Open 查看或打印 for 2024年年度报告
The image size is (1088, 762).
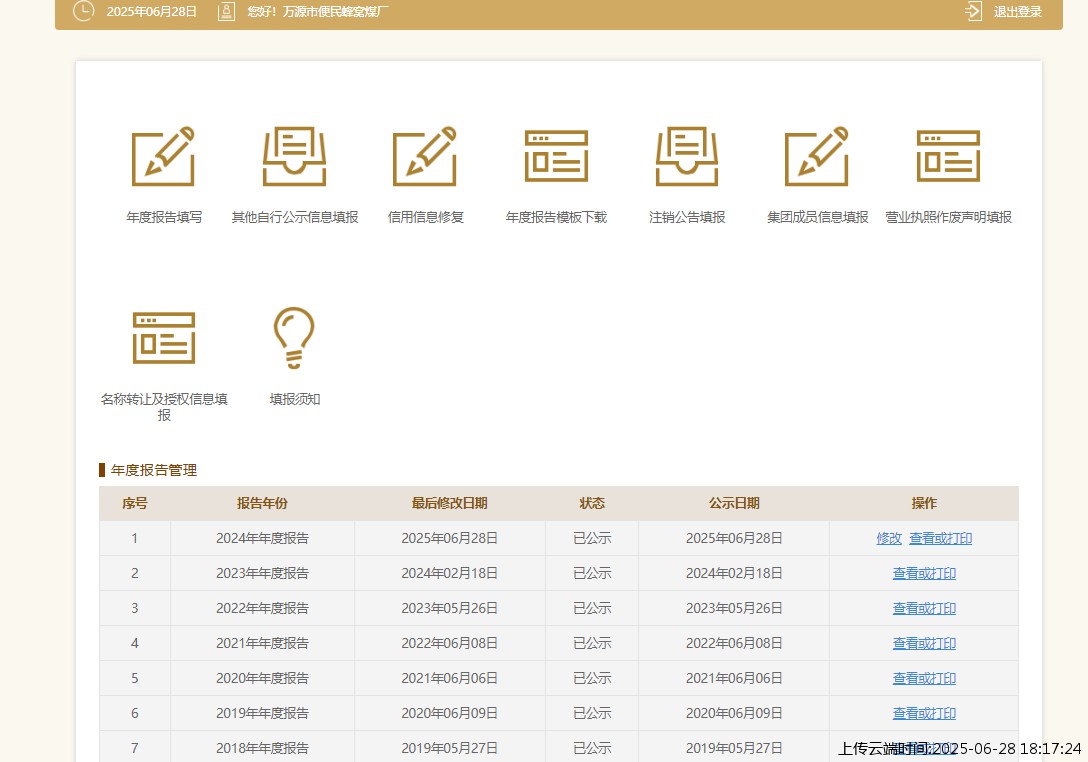[940, 539]
